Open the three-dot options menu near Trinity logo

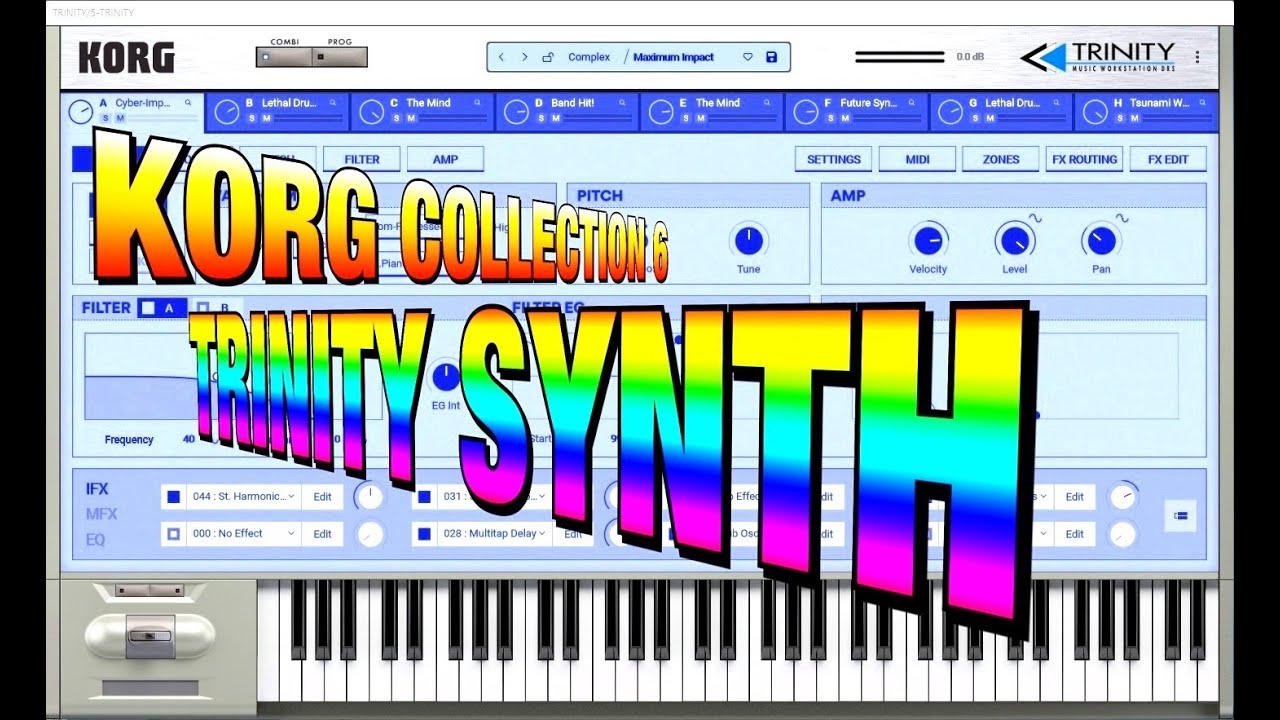tap(1197, 57)
